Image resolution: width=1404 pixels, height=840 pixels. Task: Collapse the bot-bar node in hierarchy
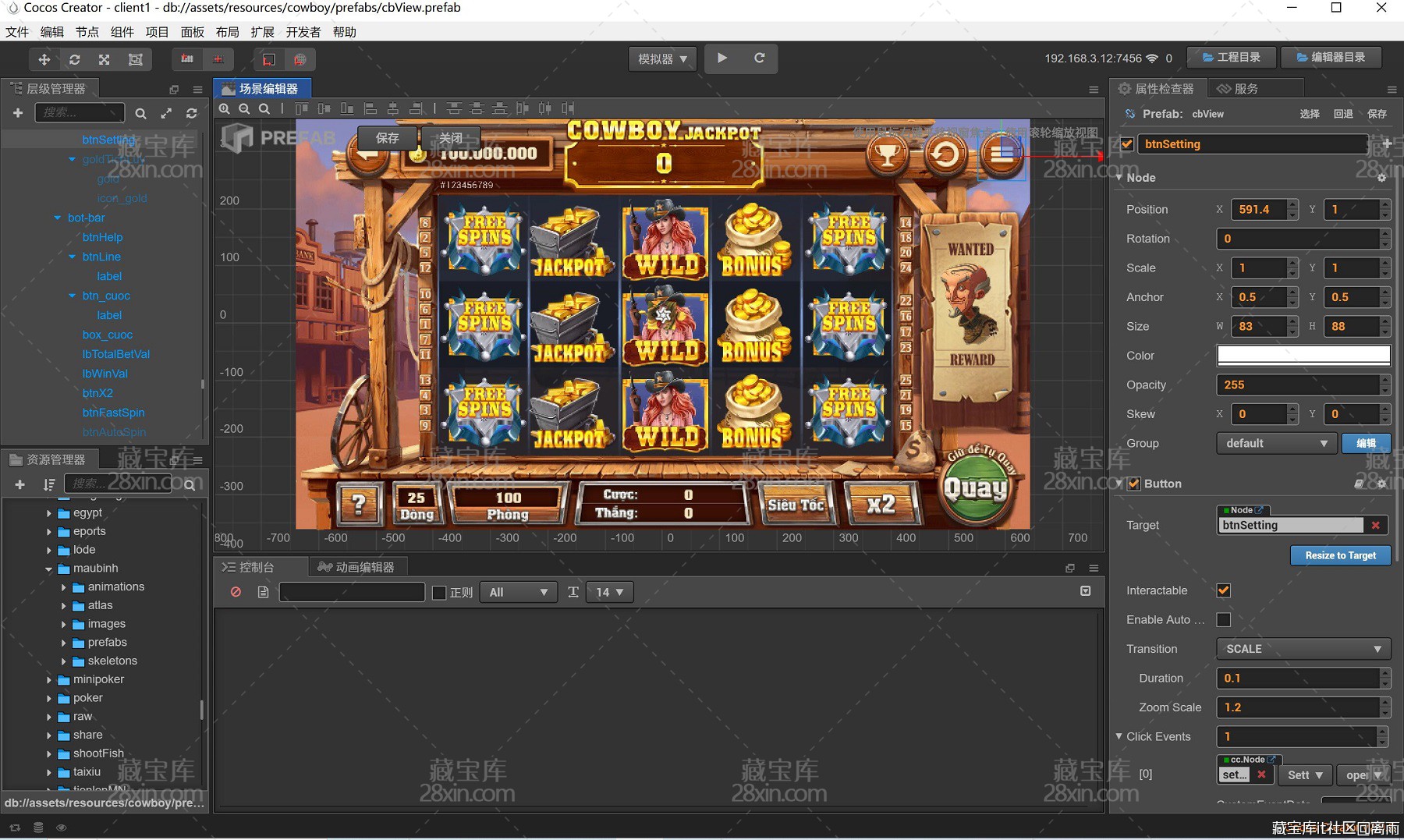pos(57,218)
